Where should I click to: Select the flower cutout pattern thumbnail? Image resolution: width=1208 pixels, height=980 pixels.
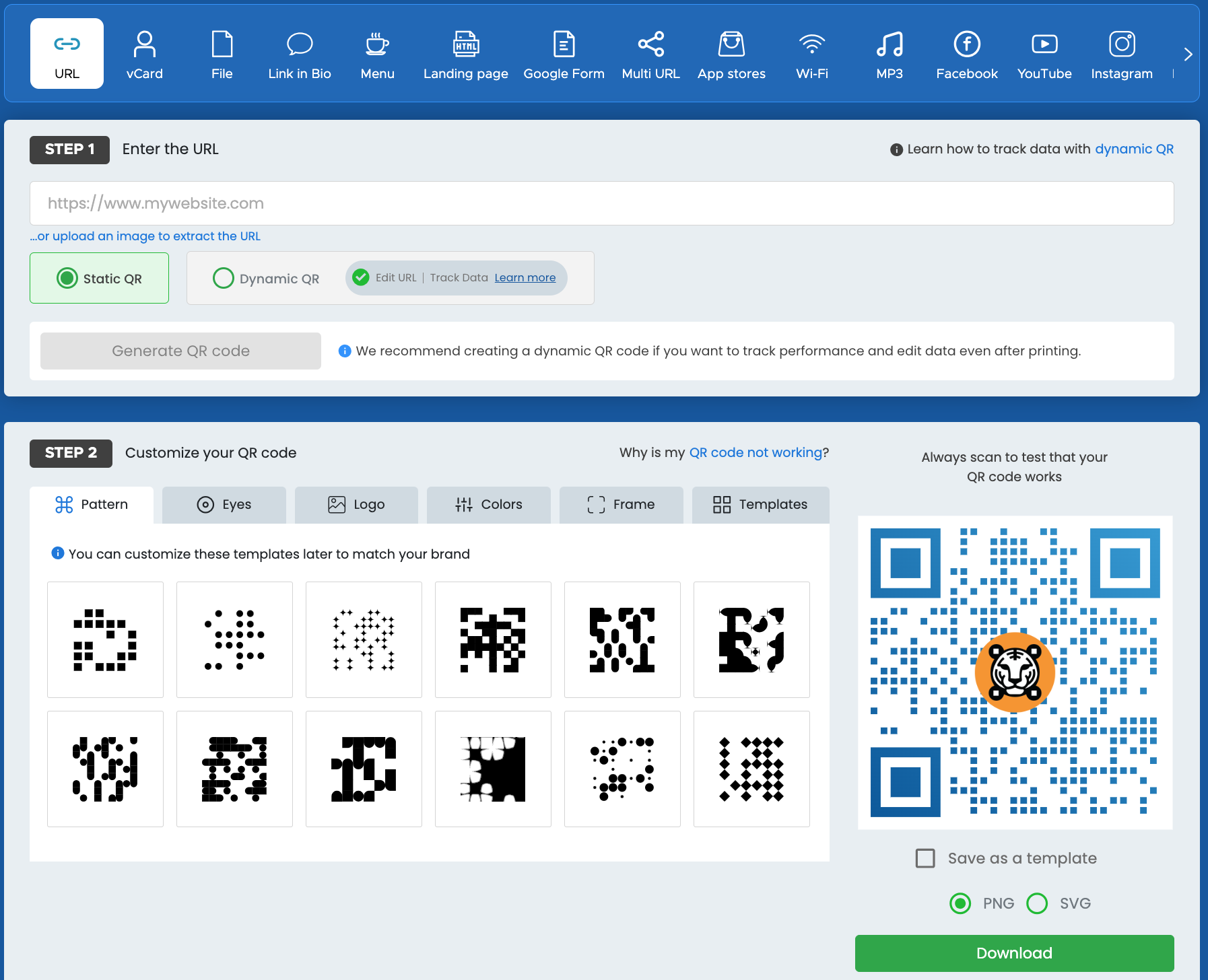coord(493,769)
